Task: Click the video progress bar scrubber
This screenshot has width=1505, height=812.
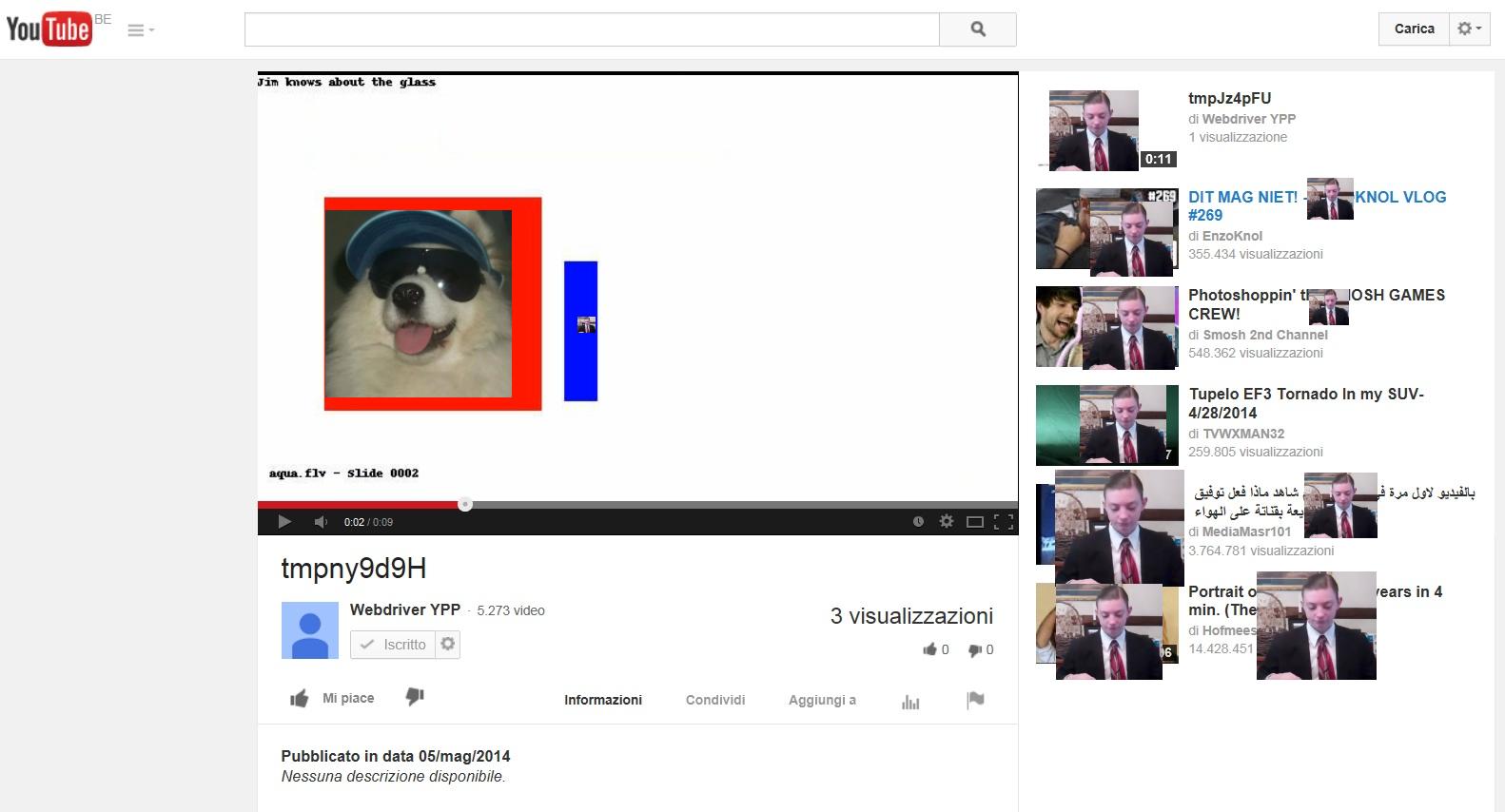Action: pos(465,504)
